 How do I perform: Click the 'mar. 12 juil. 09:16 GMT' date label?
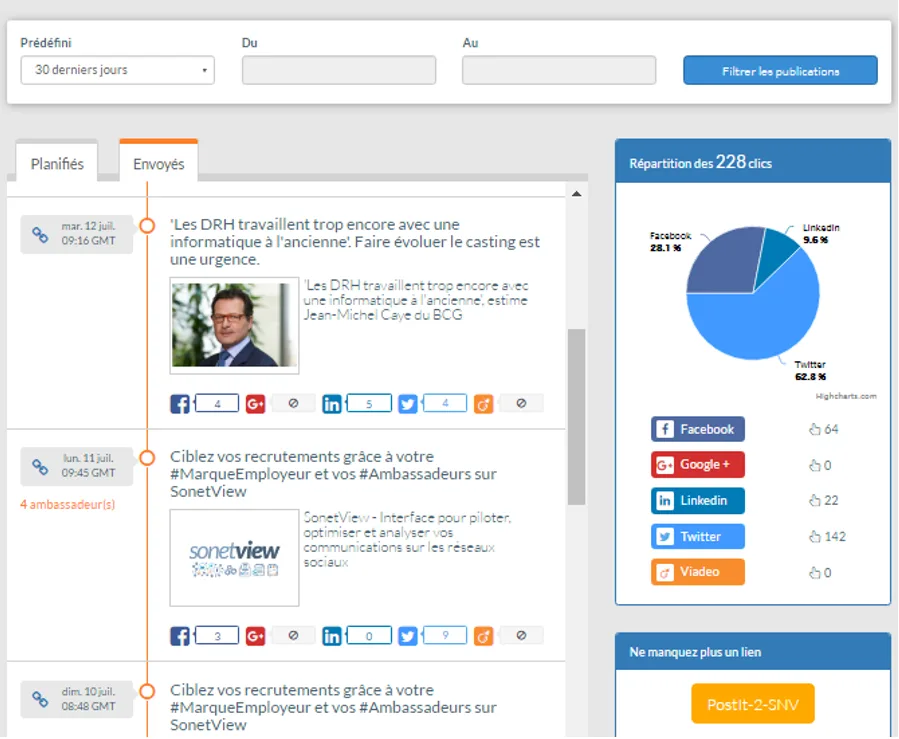[x=88, y=233]
